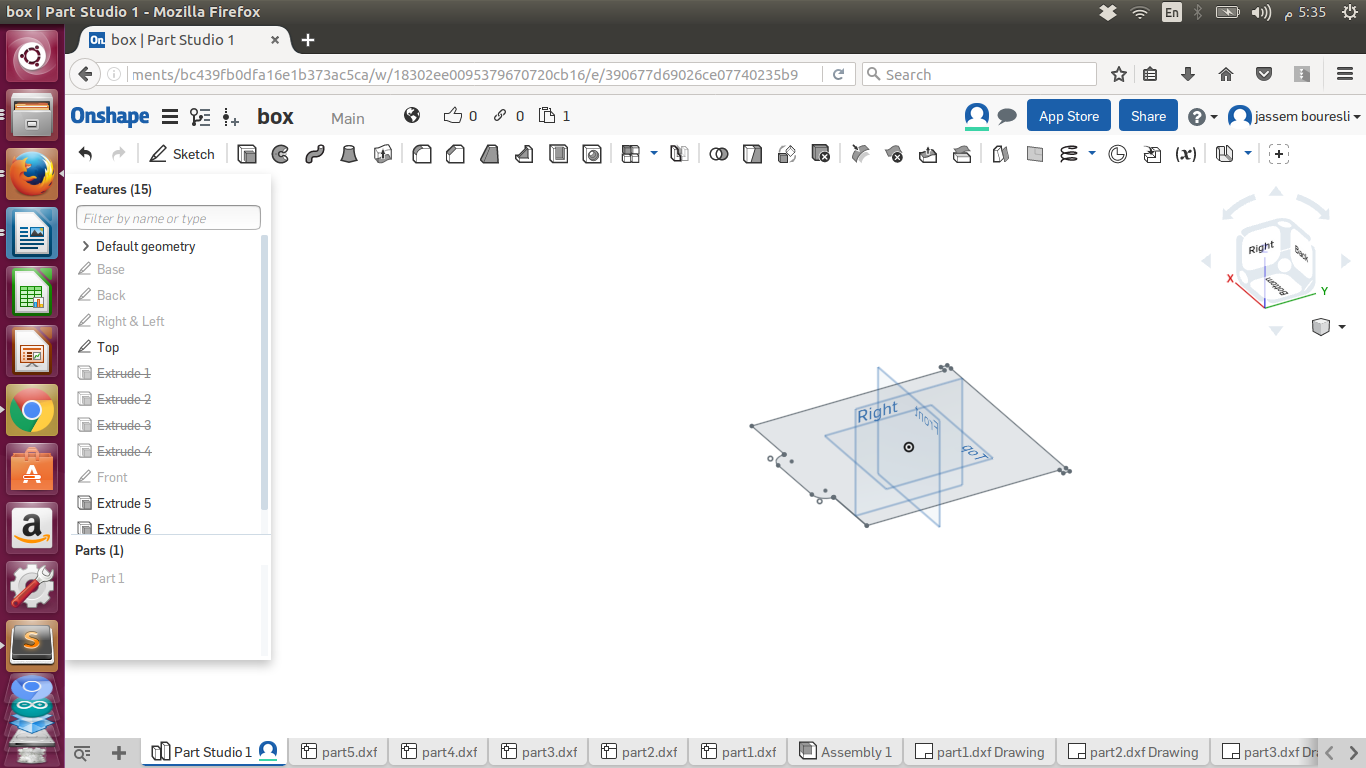1366x768 pixels.
Task: Select the Mirror tool
Action: tap(679, 154)
